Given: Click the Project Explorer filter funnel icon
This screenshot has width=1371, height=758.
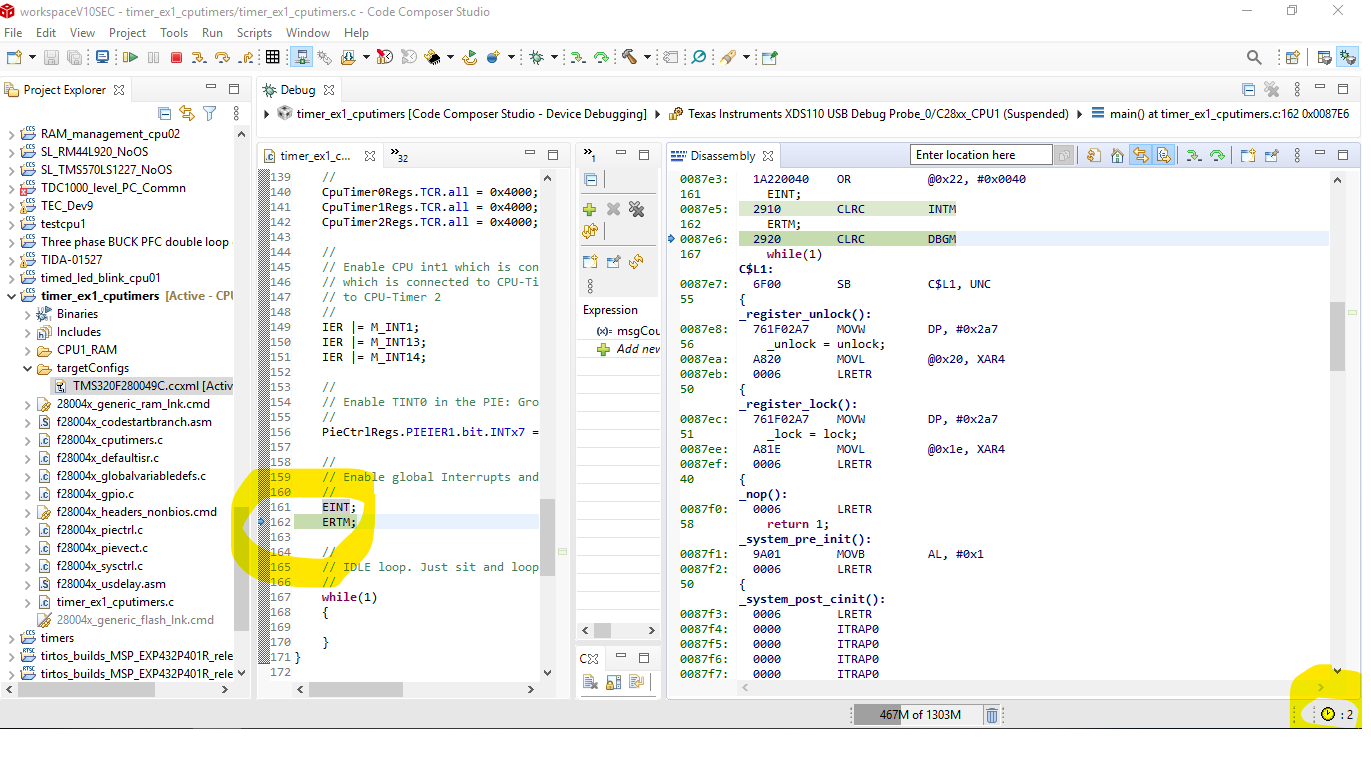Looking at the screenshot, I should pos(209,114).
